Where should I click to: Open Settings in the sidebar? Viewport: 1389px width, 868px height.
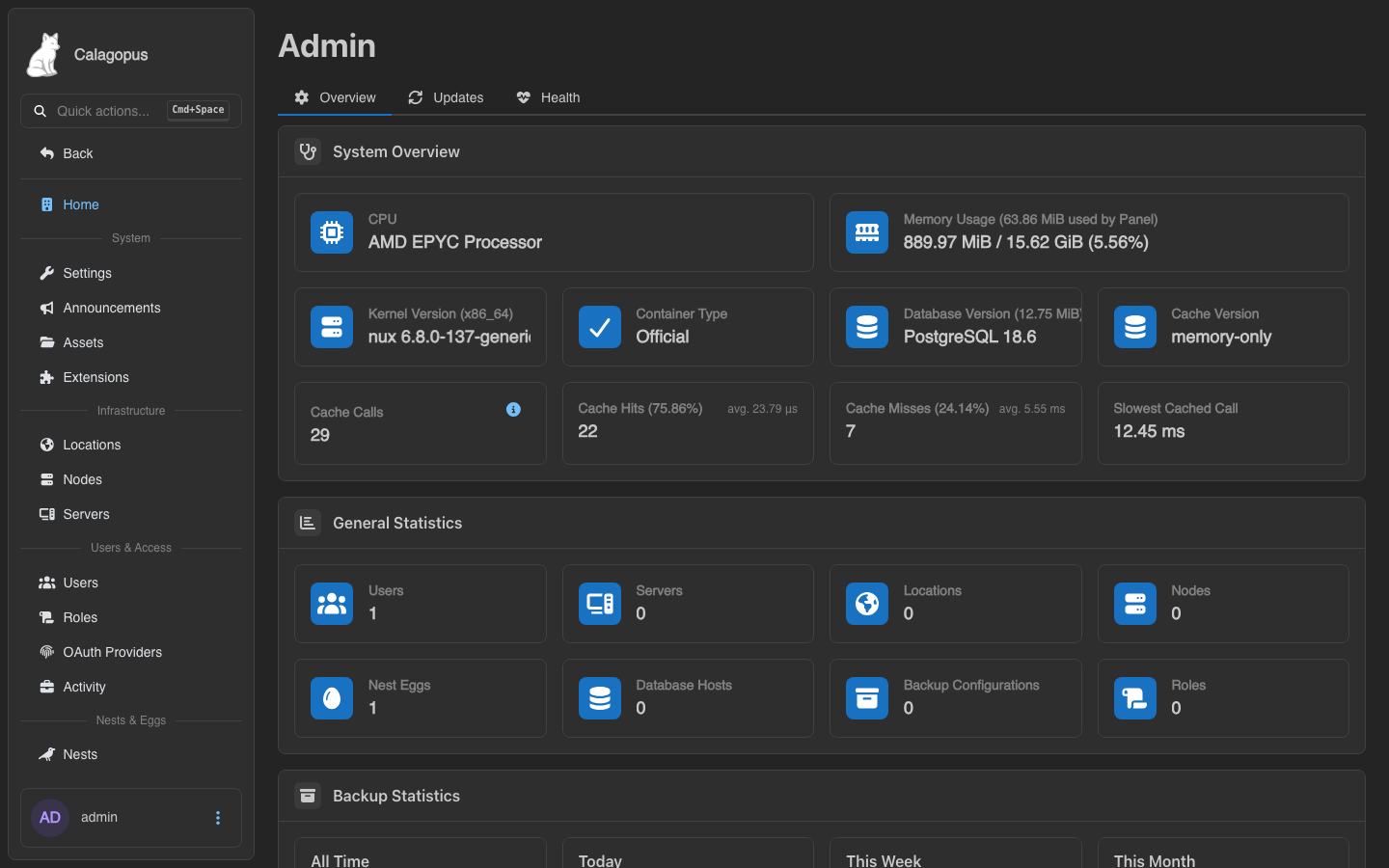131,273
